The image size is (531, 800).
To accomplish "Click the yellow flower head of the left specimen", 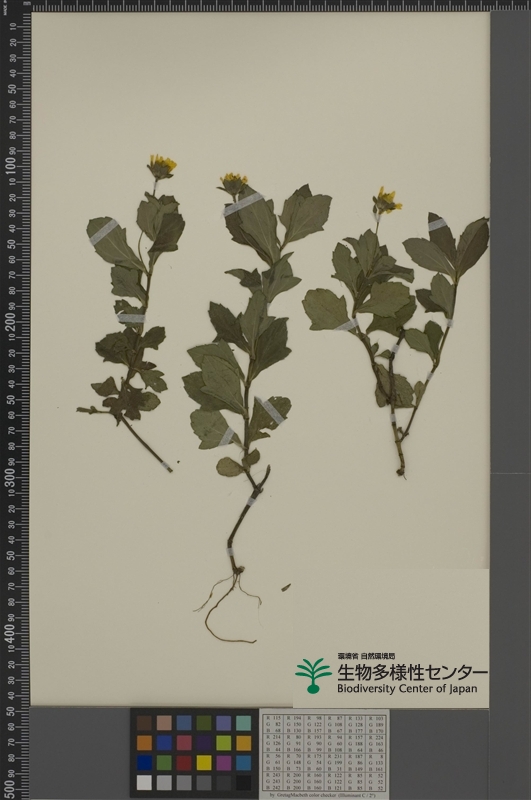I will (x=162, y=167).
